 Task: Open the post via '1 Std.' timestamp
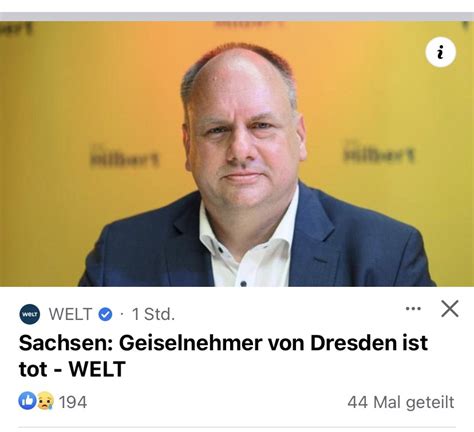click(x=153, y=314)
